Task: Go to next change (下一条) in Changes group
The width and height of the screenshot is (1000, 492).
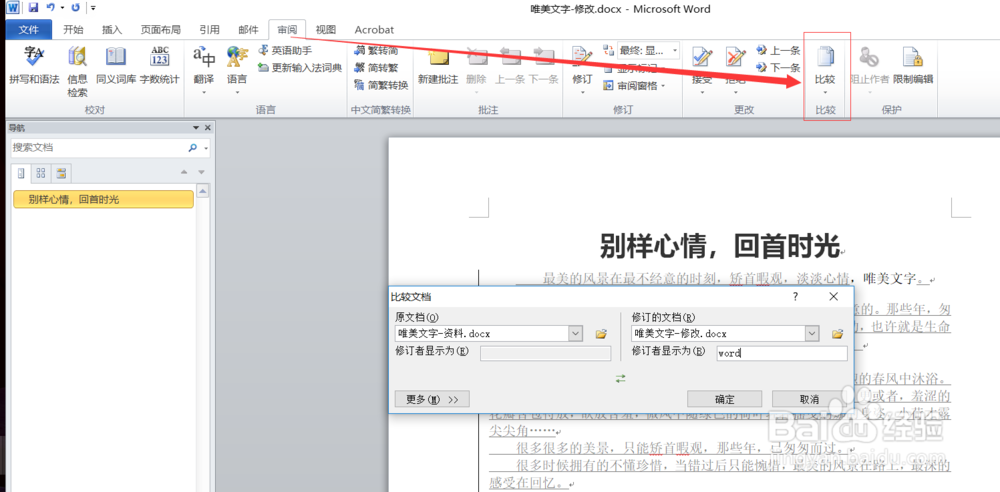Action: click(778, 68)
